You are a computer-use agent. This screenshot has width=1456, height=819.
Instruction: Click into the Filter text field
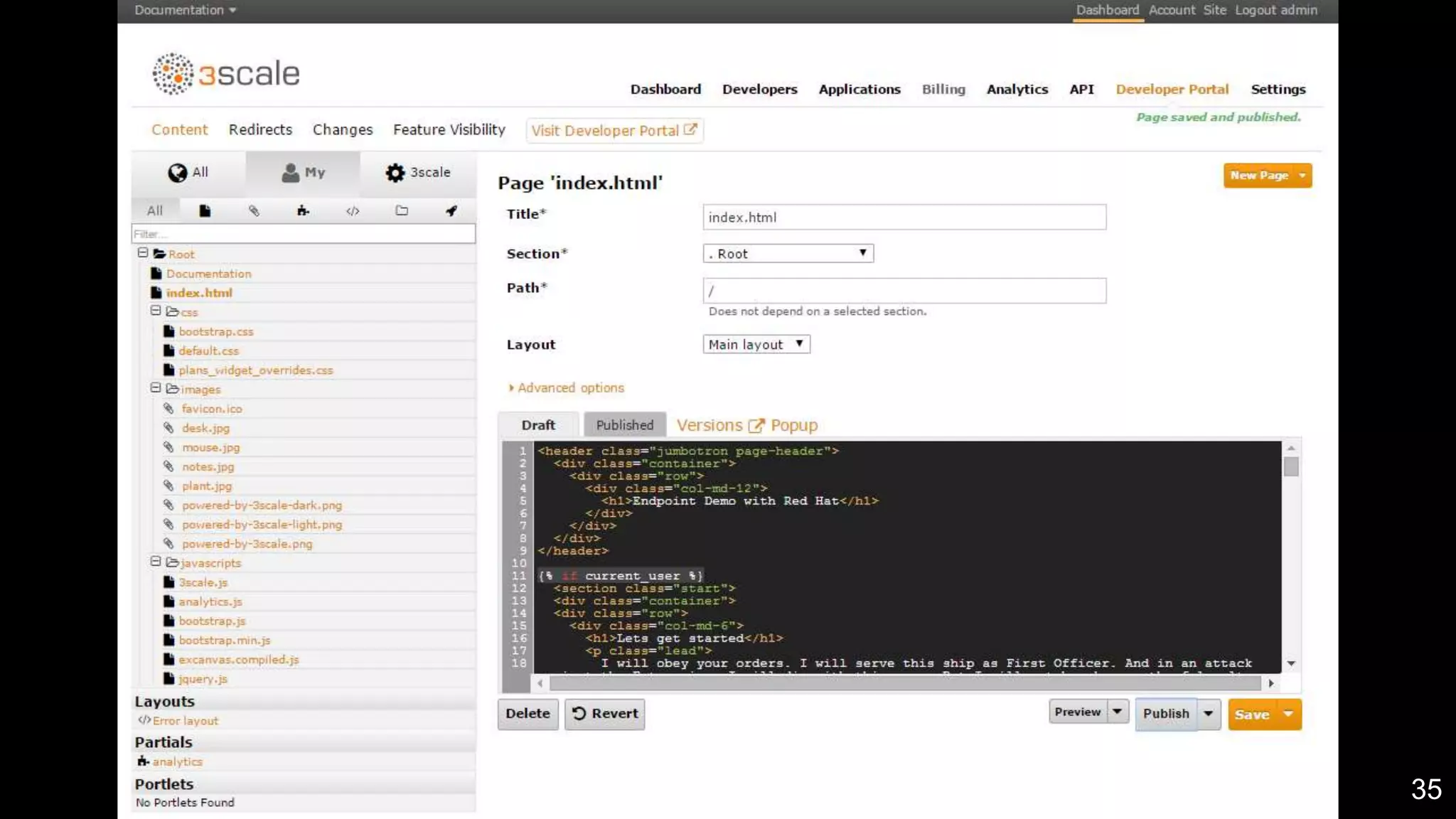click(304, 234)
